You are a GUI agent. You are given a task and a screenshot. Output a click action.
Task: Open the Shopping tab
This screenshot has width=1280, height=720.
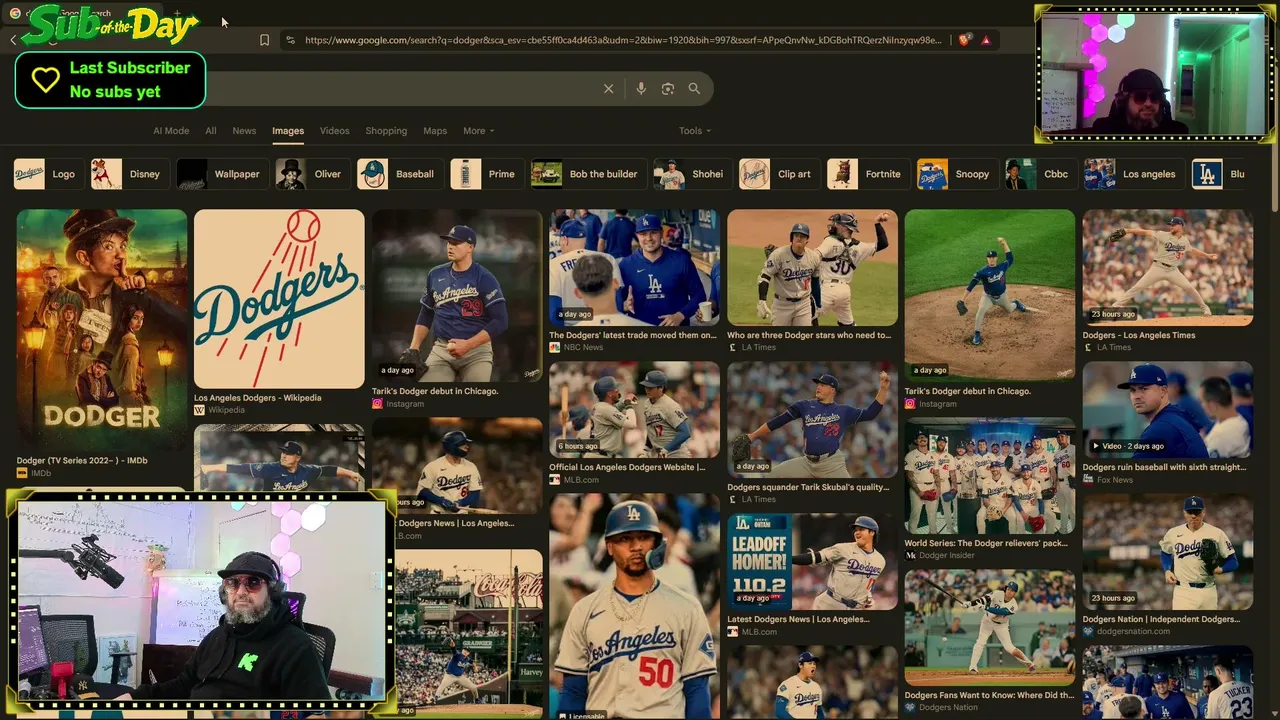(386, 131)
